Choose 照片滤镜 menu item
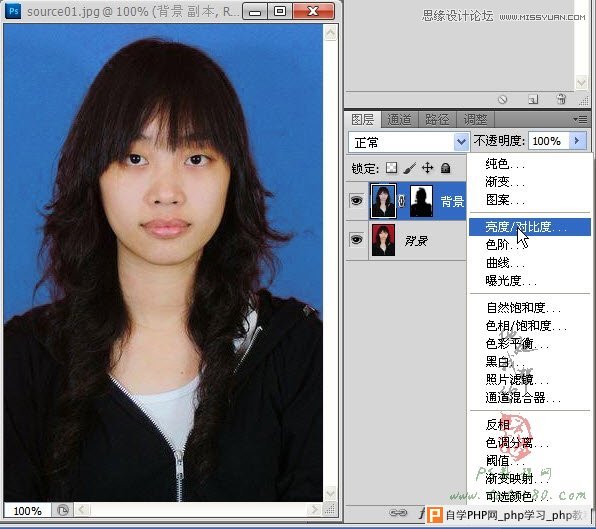Image resolution: width=596 pixels, height=529 pixels. 529,380
